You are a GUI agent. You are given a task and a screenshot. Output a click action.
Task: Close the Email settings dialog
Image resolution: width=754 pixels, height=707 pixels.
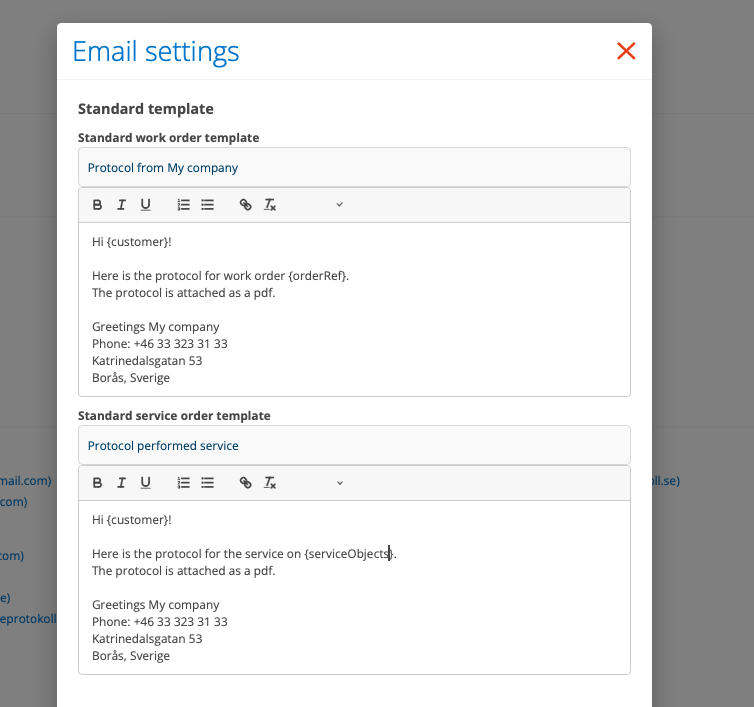(626, 51)
